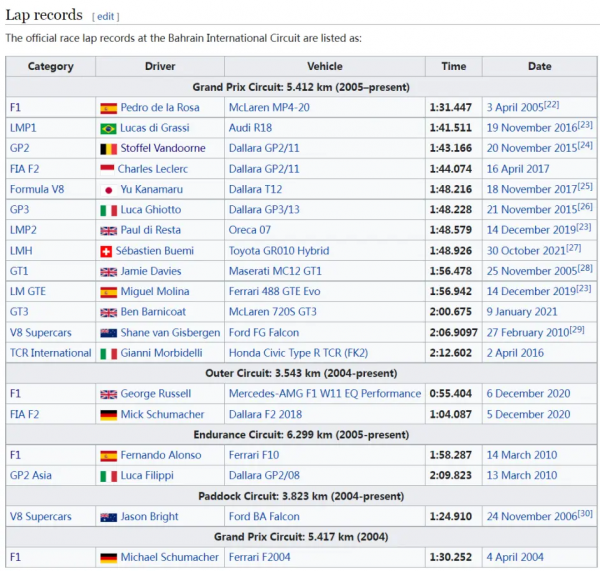Click the Swiss flag beside Sébastien Buemi
The width and height of the screenshot is (600, 571).
108,250
